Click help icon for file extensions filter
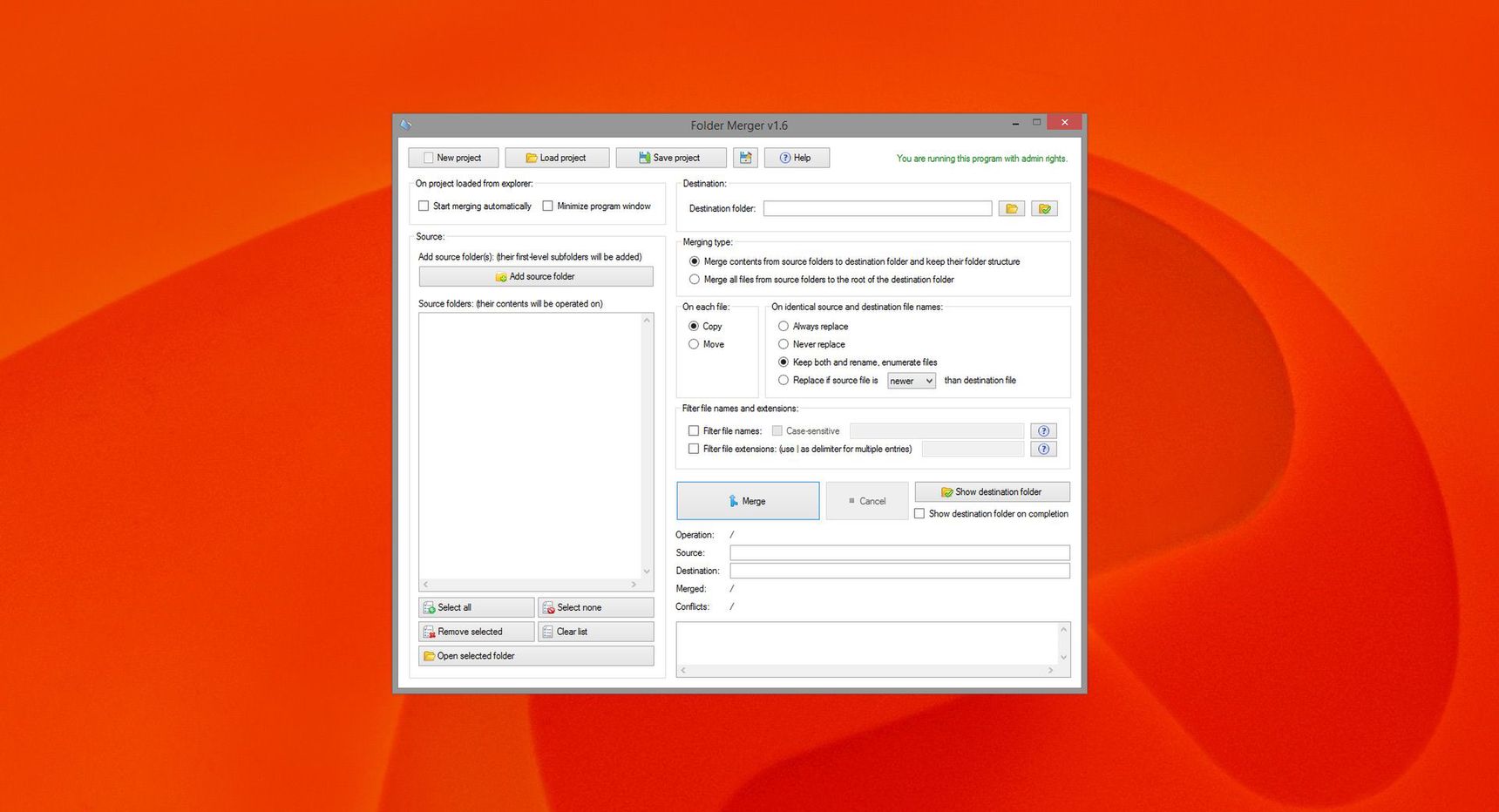This screenshot has height=812, width=1499. pos(1043,450)
